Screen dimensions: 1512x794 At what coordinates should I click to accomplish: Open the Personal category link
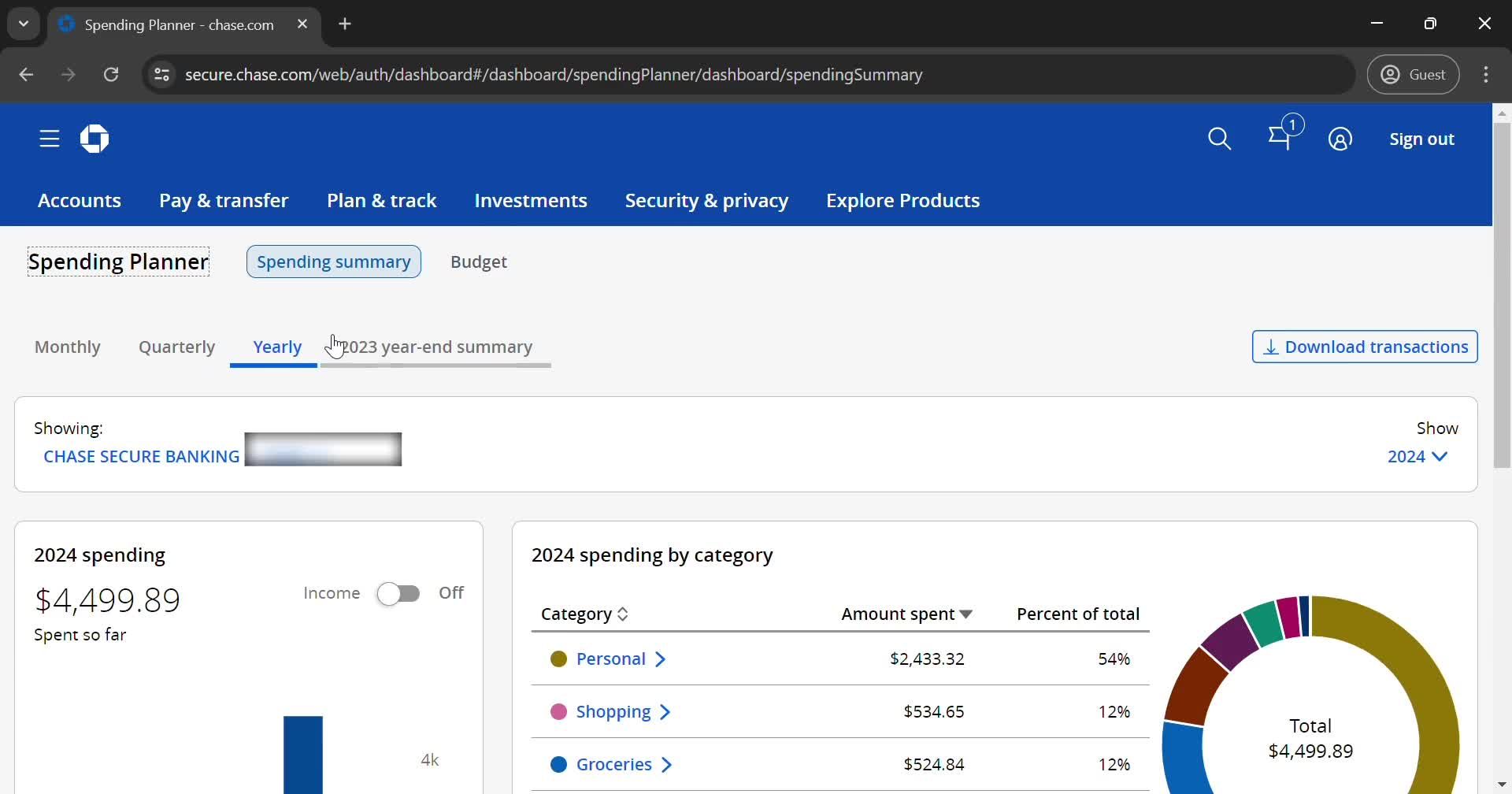point(611,659)
